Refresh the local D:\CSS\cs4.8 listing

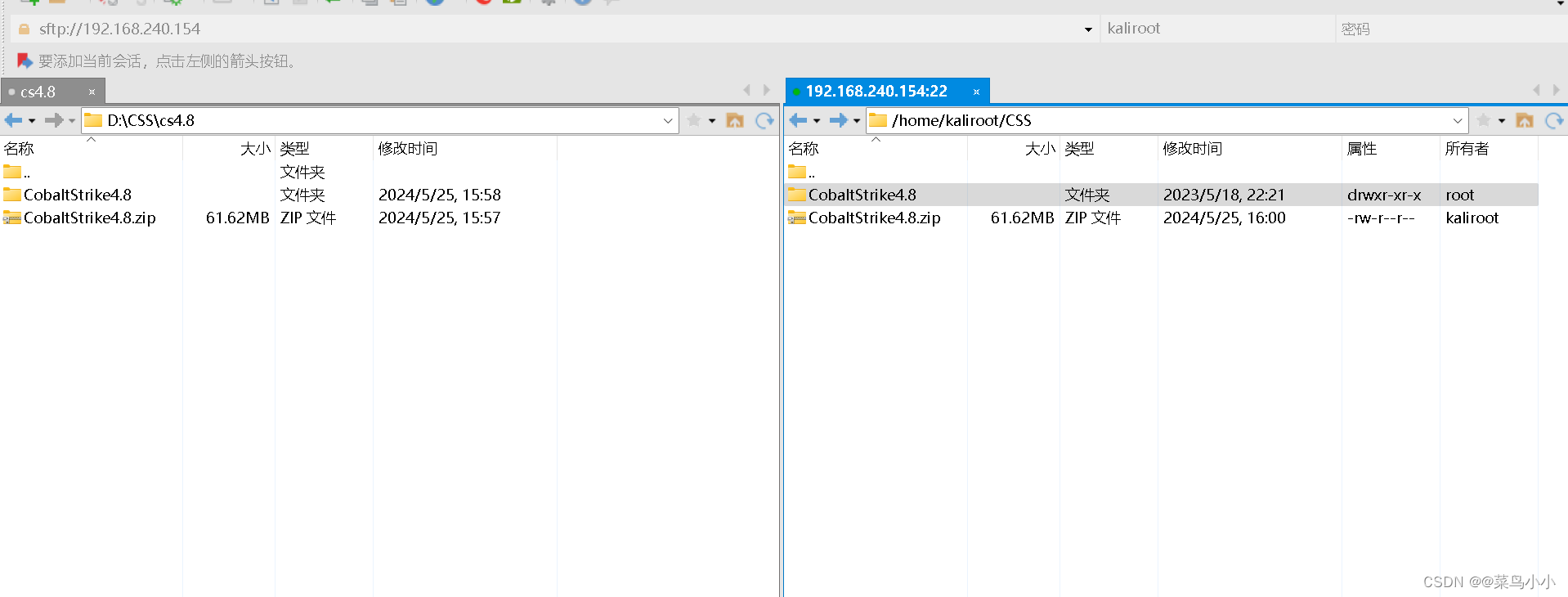764,120
